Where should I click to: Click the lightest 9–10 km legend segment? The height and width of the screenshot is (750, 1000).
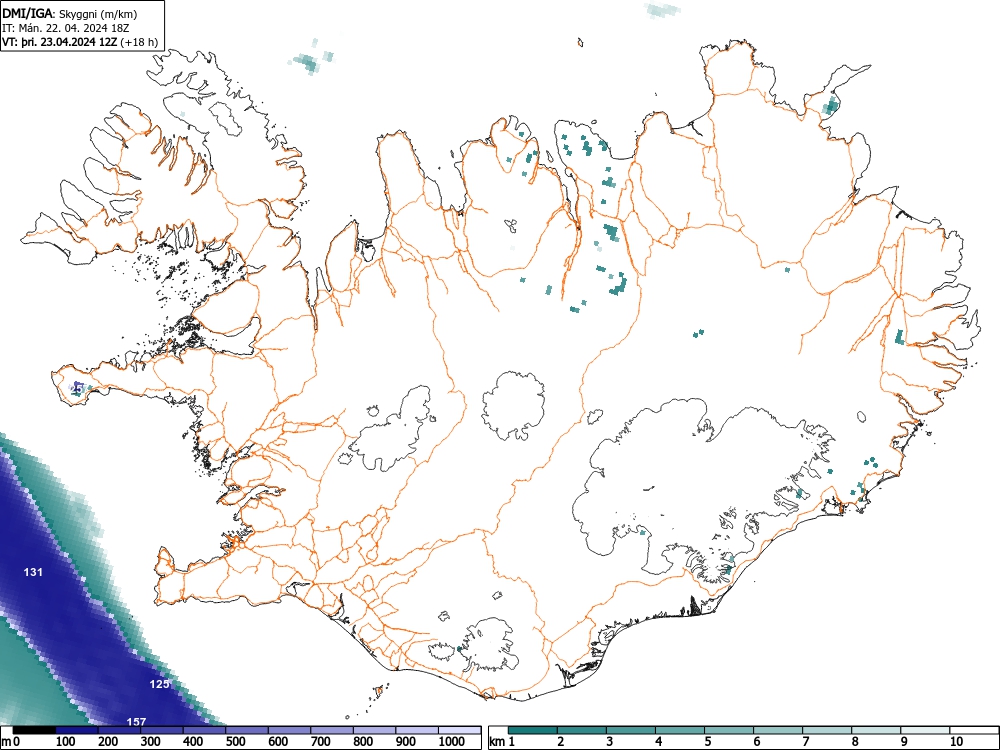tap(925, 730)
